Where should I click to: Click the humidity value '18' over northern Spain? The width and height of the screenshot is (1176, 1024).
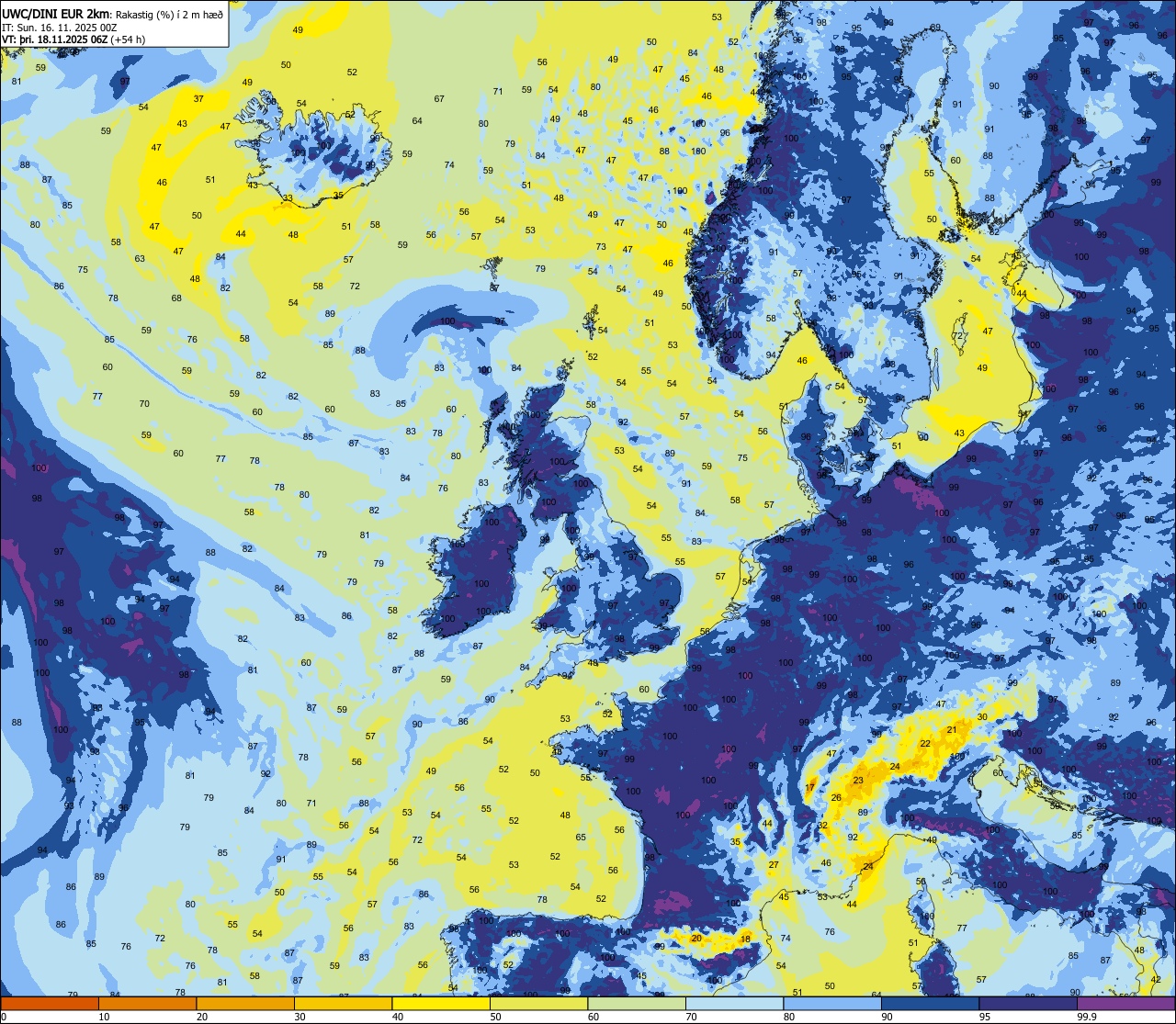746,938
